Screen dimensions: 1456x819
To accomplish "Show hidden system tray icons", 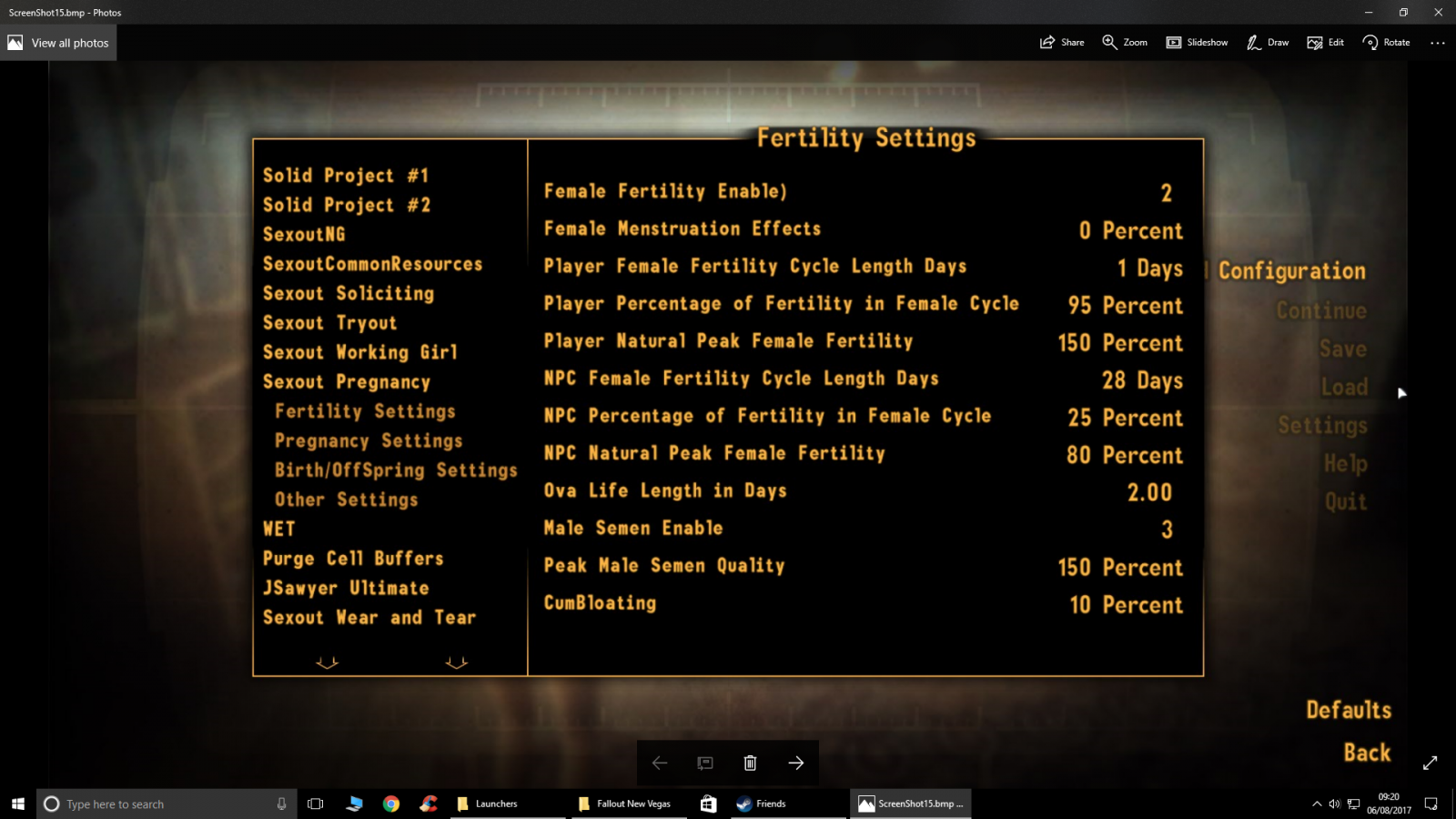I will pyautogui.click(x=1317, y=804).
